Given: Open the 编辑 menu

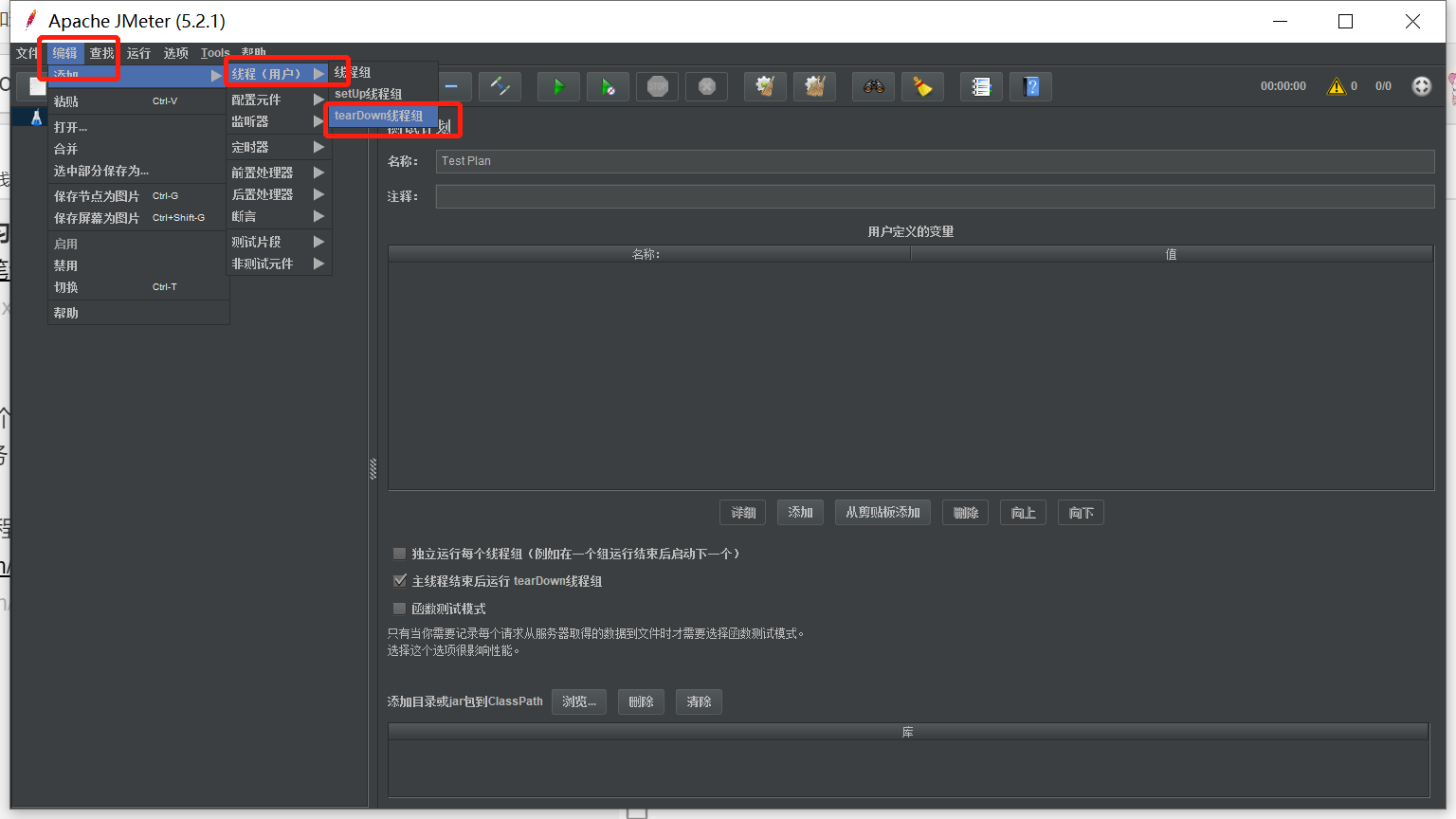Looking at the screenshot, I should [64, 53].
